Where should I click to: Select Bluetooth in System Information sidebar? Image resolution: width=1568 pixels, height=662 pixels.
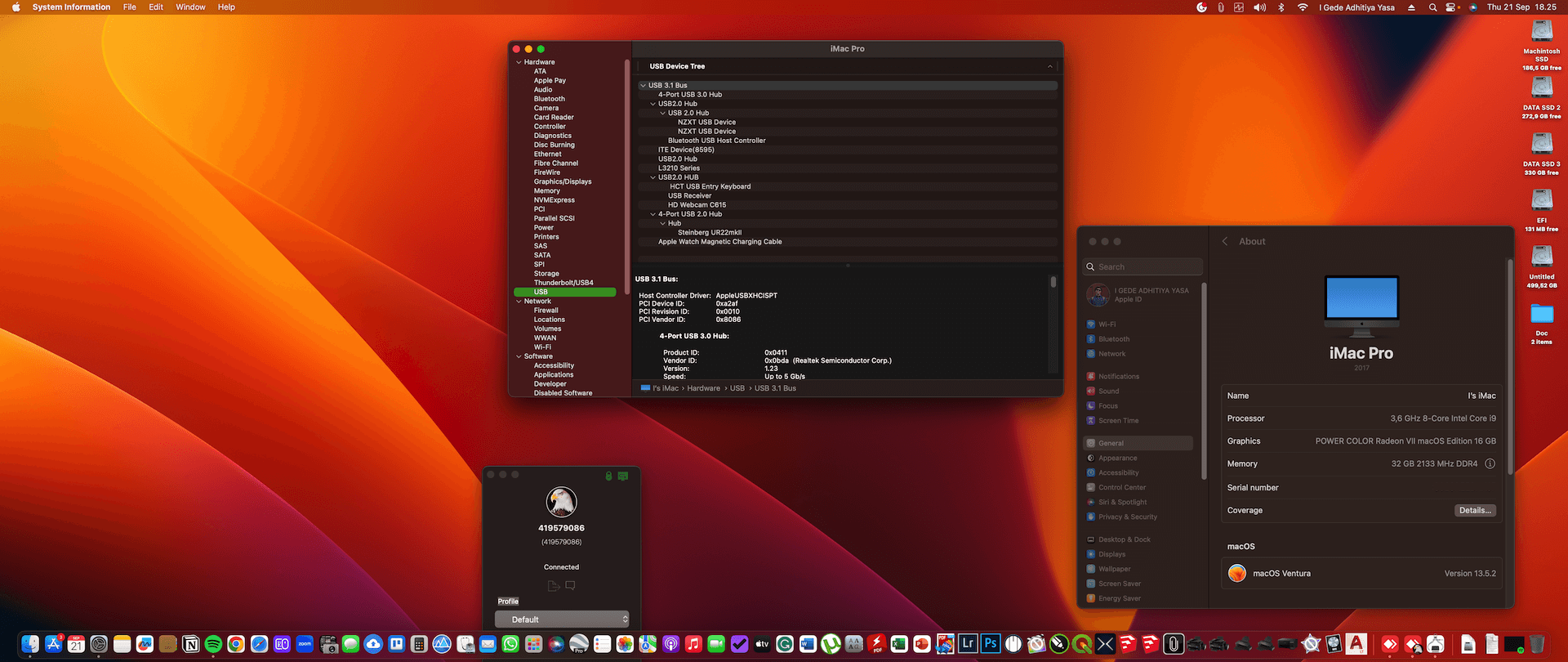[549, 99]
